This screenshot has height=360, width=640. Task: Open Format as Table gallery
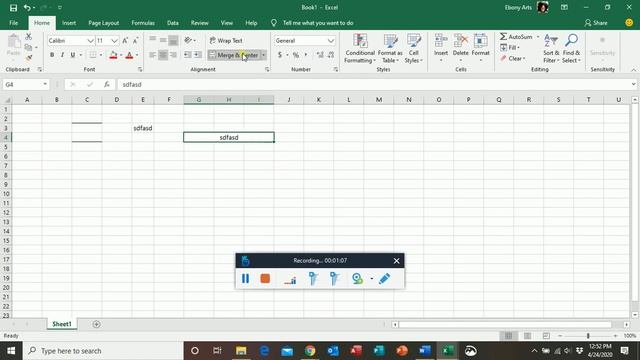click(x=390, y=49)
